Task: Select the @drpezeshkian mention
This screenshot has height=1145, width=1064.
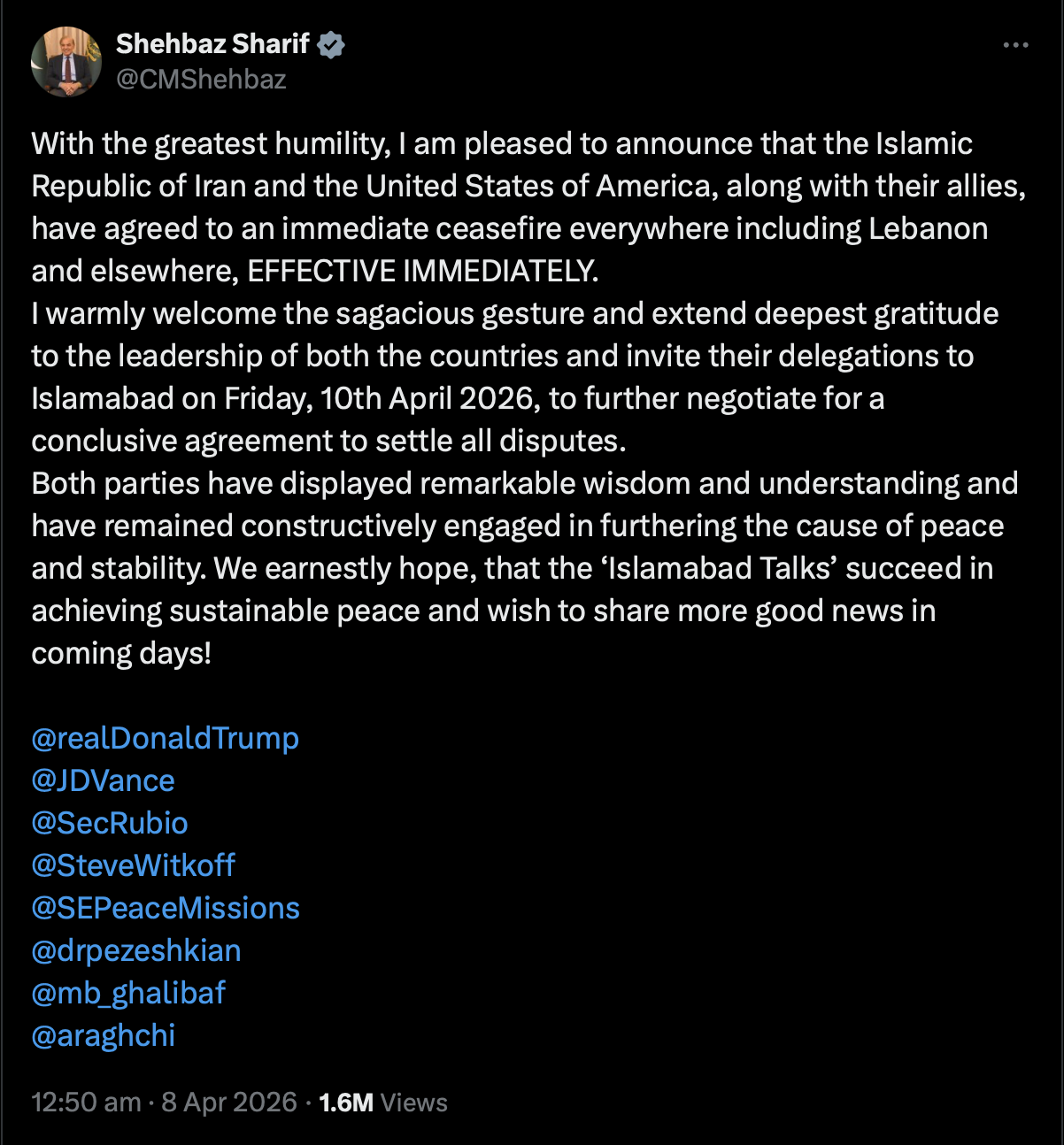Action: [x=135, y=950]
